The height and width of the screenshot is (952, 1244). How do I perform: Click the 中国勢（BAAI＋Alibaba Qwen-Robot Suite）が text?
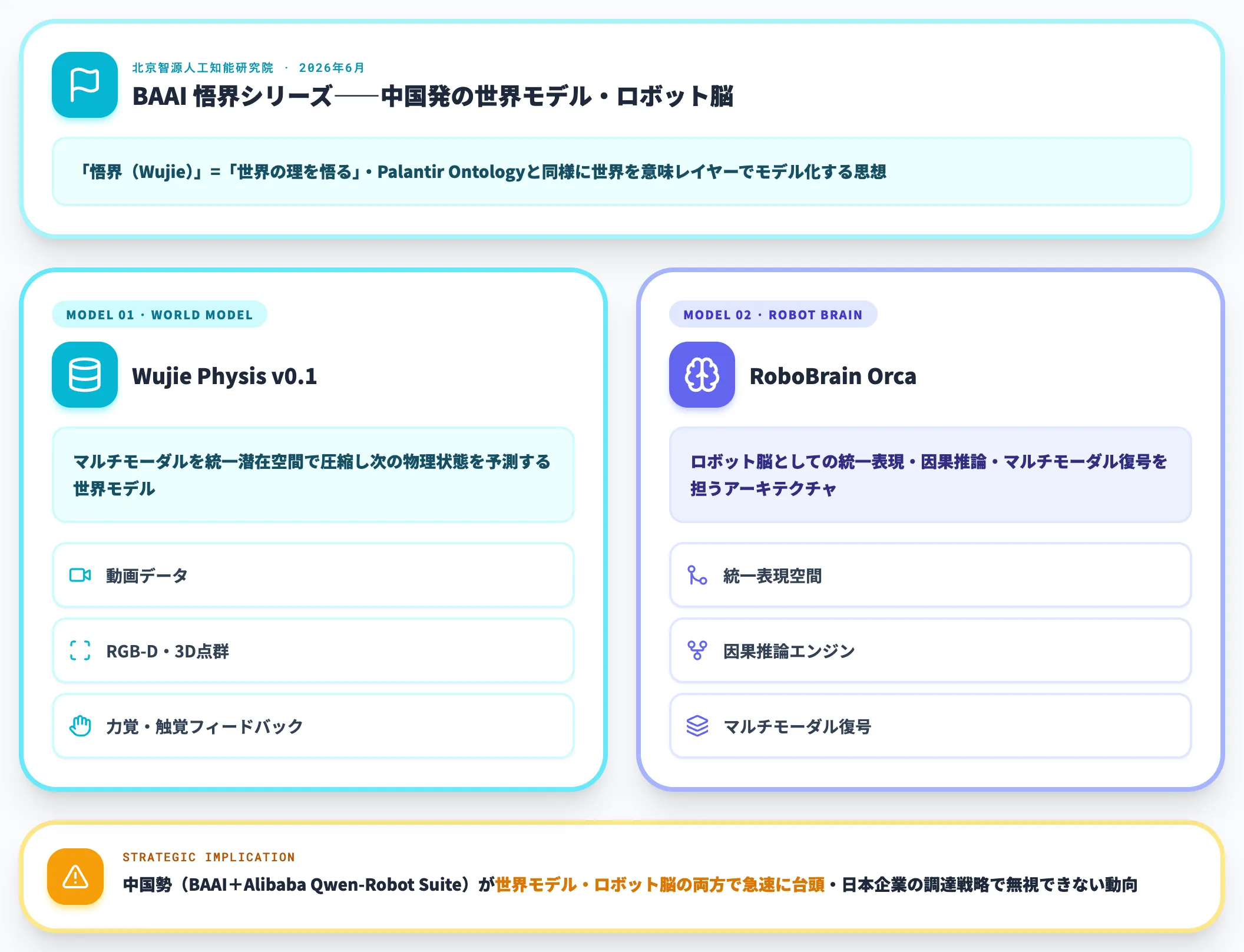(309, 884)
